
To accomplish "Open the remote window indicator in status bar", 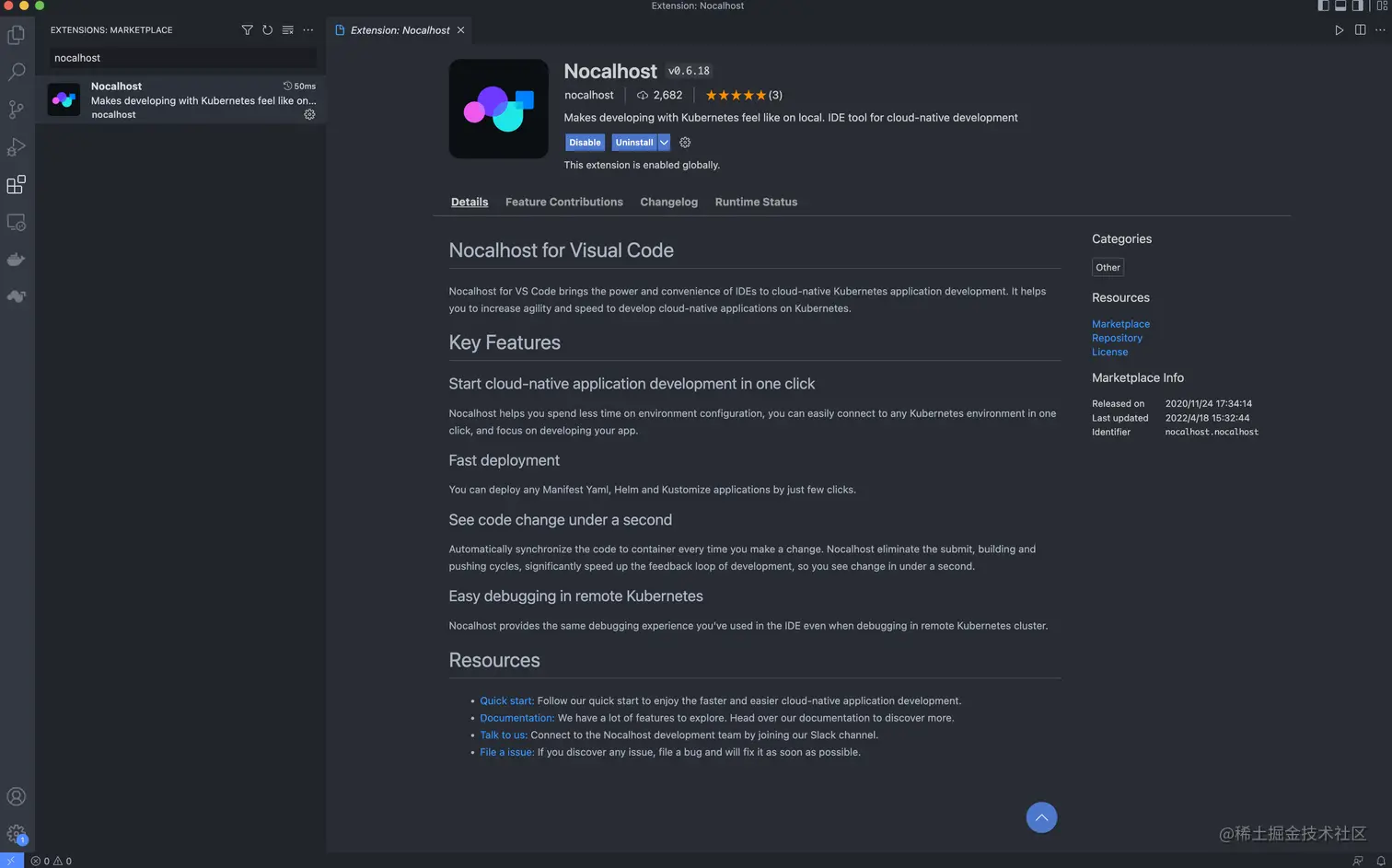I will tap(11, 861).
